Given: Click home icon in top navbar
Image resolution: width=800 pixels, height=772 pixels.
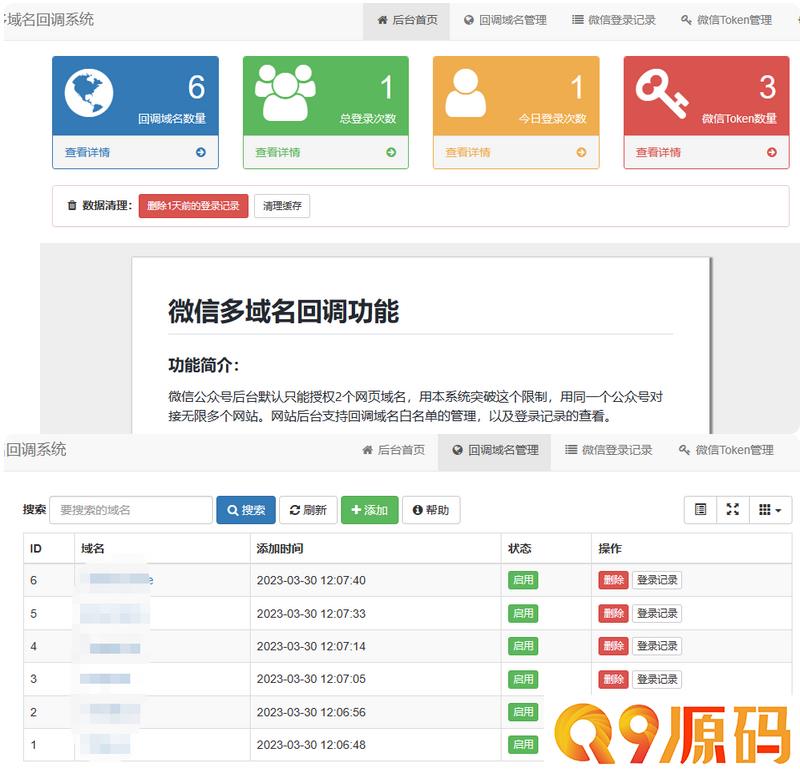Looking at the screenshot, I should click(x=382, y=20).
